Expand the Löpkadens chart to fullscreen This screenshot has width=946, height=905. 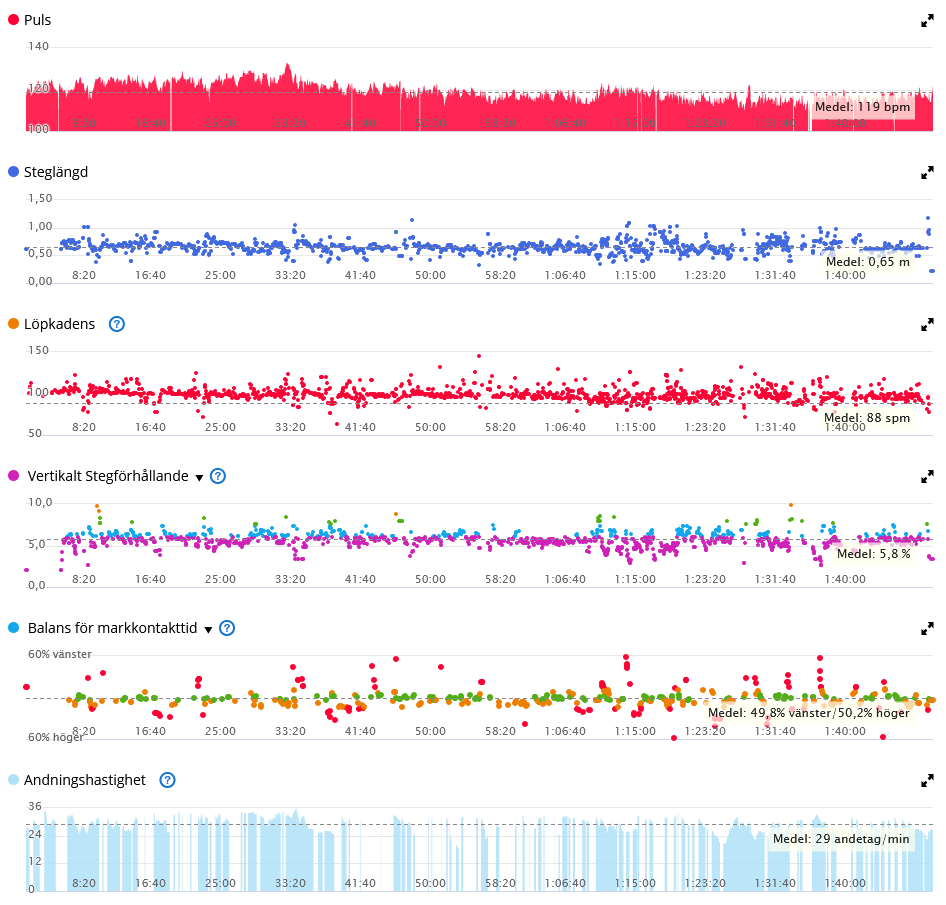click(927, 326)
